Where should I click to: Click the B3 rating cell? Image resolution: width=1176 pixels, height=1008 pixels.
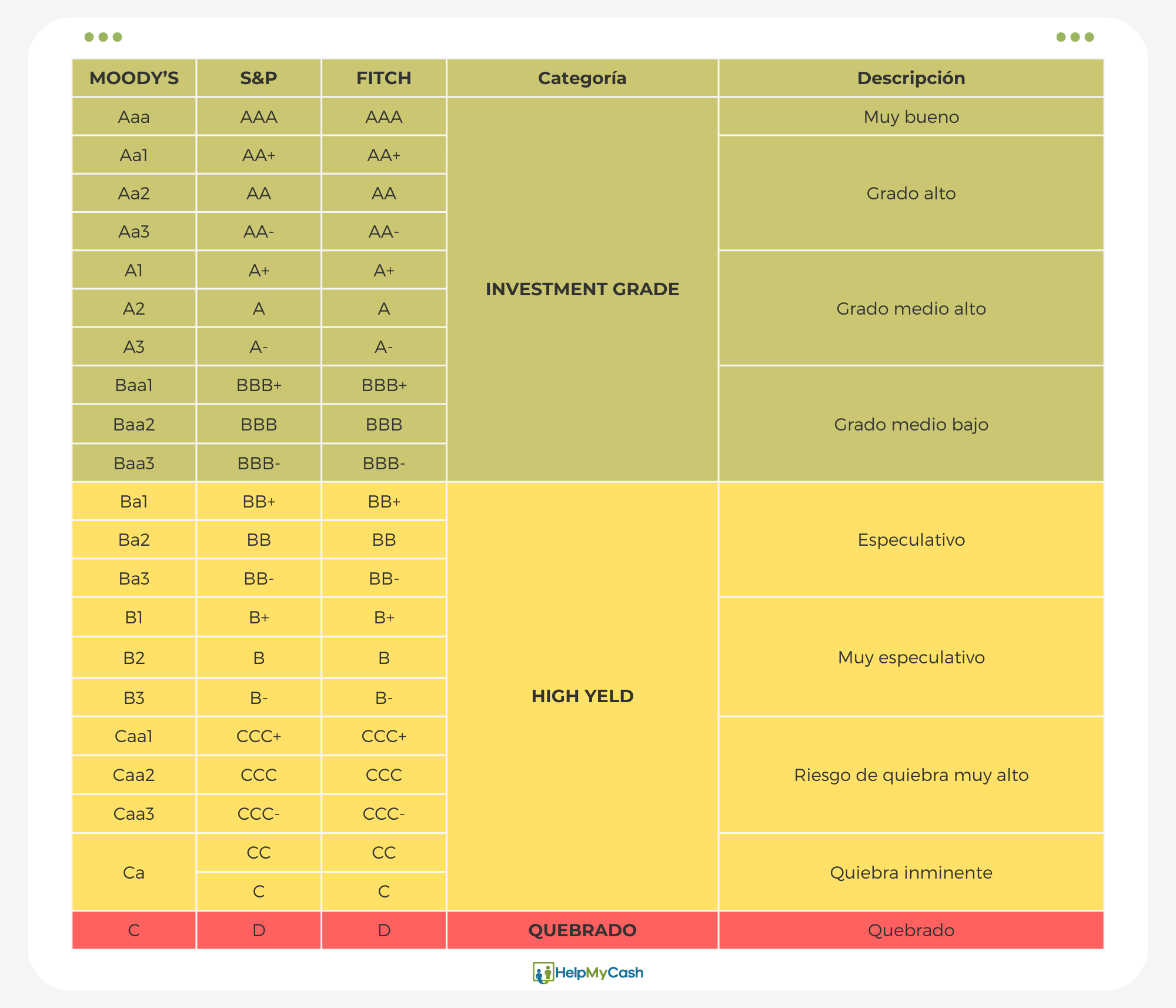(x=134, y=697)
